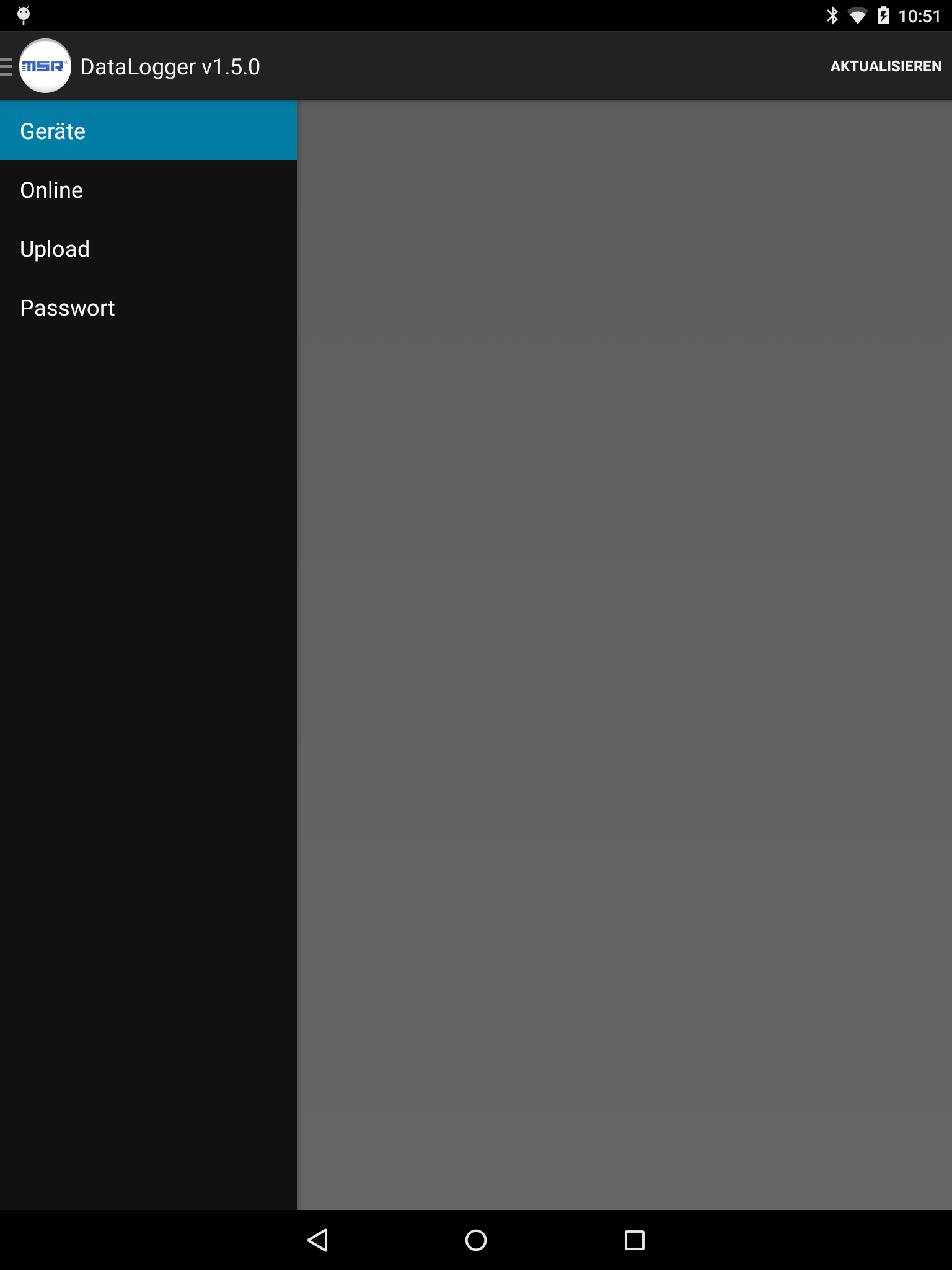Tap the recent apps square button
This screenshot has width=952, height=1270.
coord(635,1240)
